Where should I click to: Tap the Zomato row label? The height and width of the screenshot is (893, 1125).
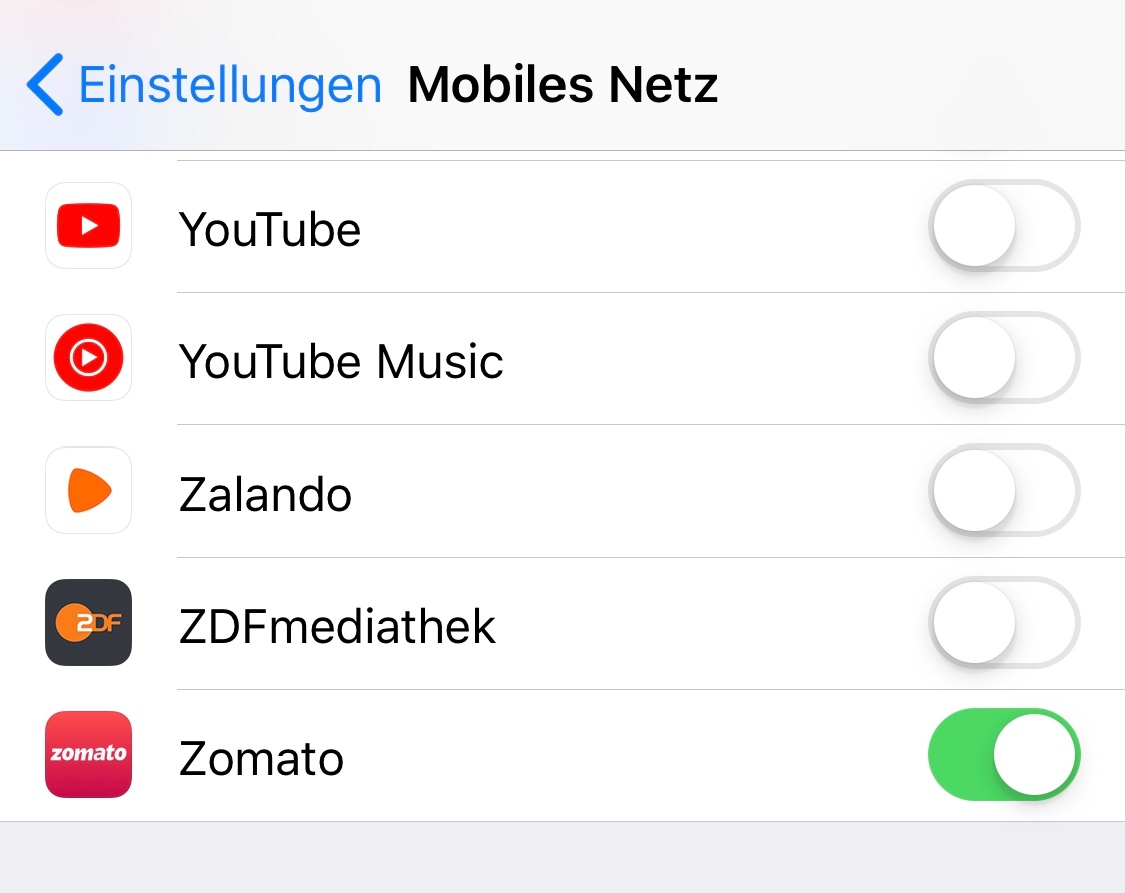(x=261, y=758)
